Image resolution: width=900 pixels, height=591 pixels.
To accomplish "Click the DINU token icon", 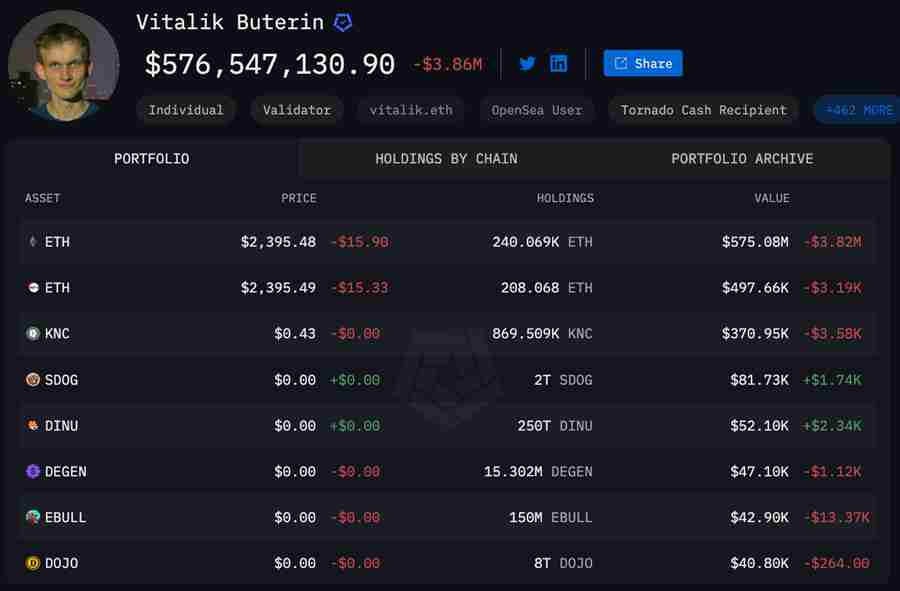I will [31, 426].
